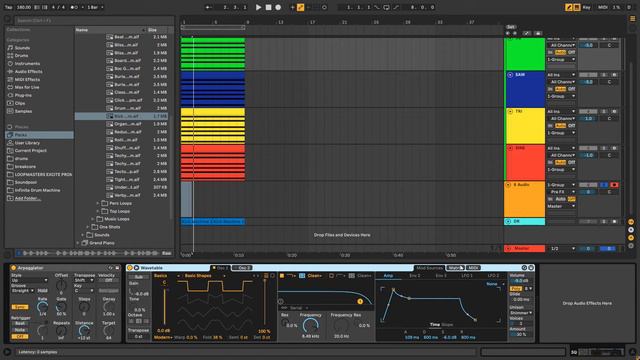
Task: Select the Audio Effects category
Action: 28,71
